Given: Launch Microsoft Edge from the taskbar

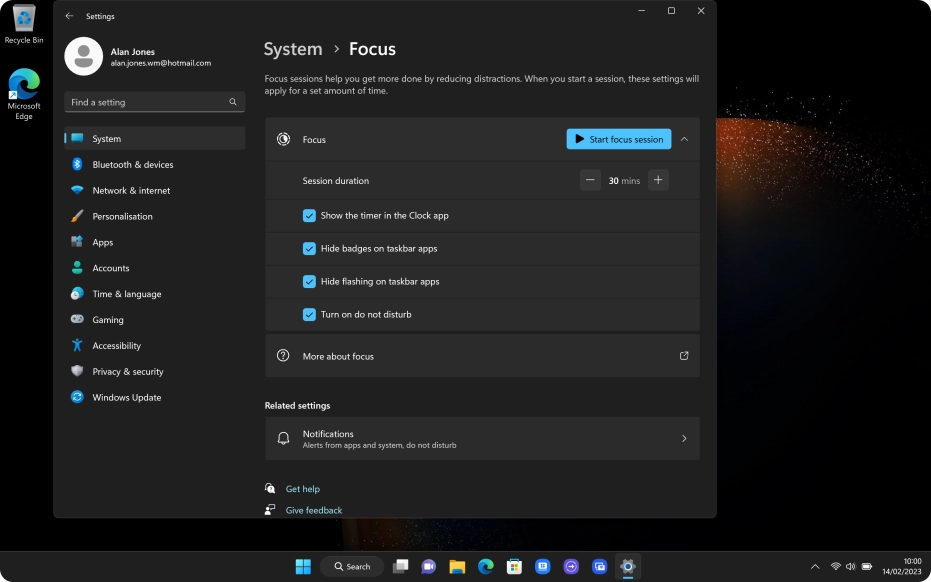Looking at the screenshot, I should (485, 566).
